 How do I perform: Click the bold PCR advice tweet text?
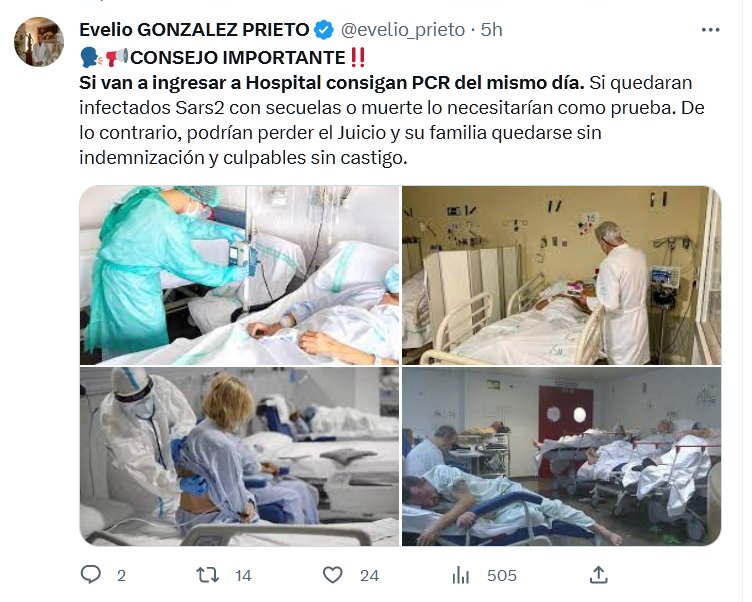332,83
